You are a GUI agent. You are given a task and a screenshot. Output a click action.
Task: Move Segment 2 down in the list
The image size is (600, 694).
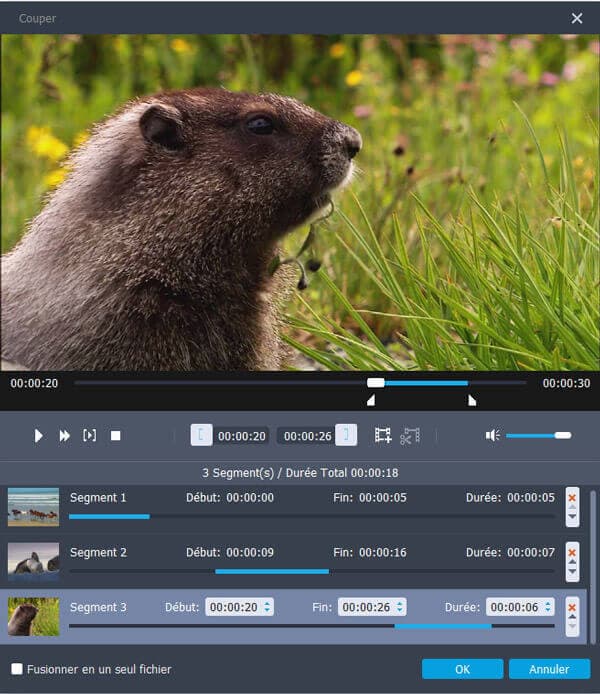(x=572, y=571)
